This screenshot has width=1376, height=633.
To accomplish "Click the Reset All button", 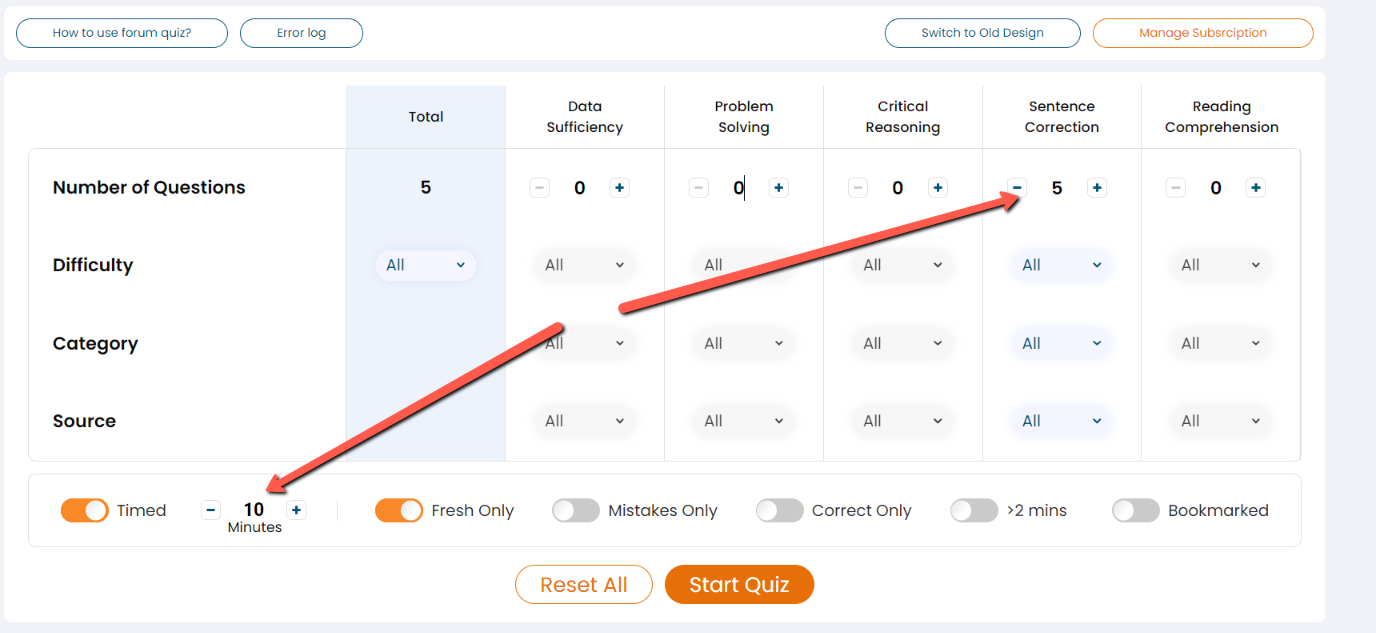I will tap(584, 585).
